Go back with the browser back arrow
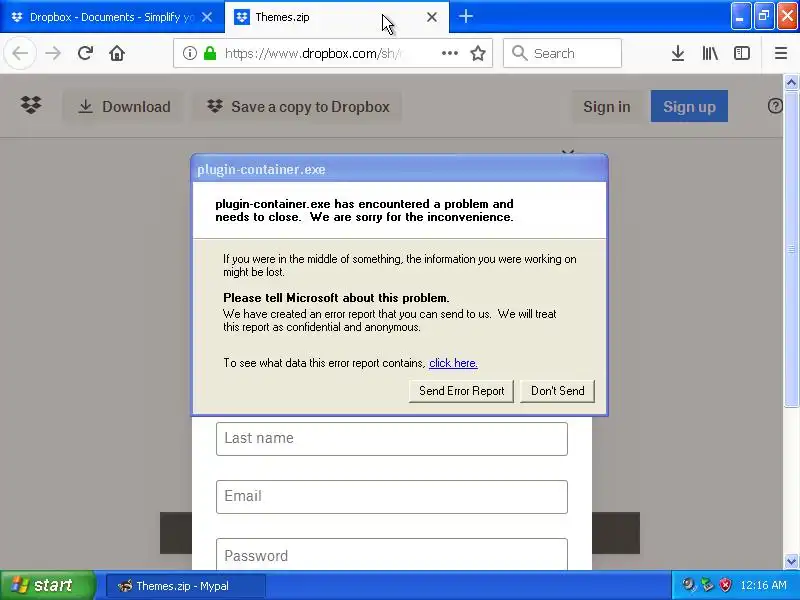 pyautogui.click(x=20, y=53)
